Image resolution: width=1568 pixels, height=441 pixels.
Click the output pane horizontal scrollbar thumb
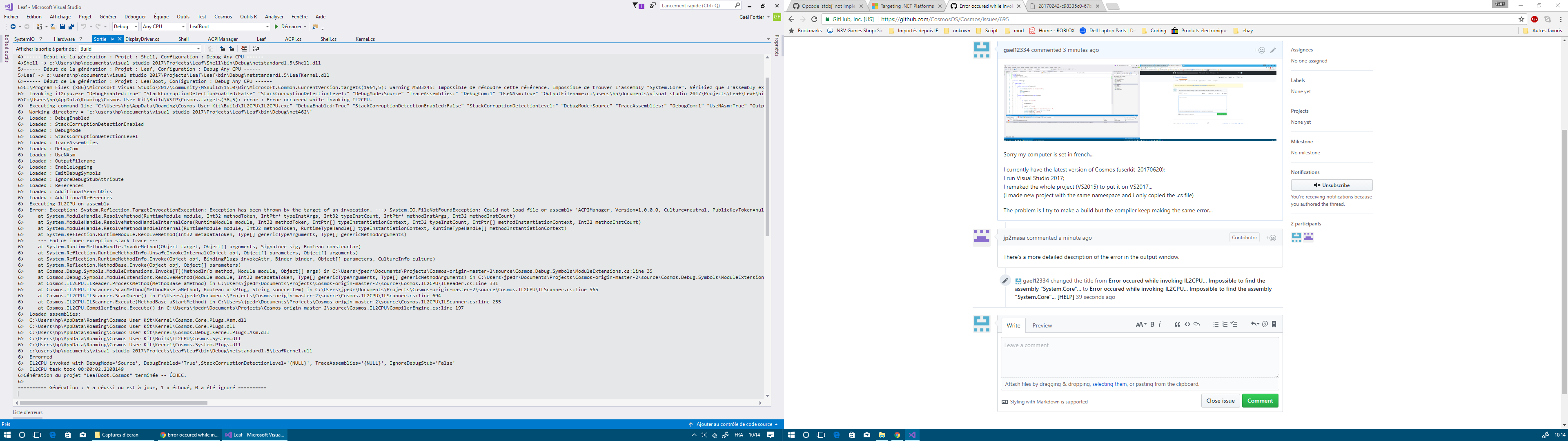[x=113, y=403]
